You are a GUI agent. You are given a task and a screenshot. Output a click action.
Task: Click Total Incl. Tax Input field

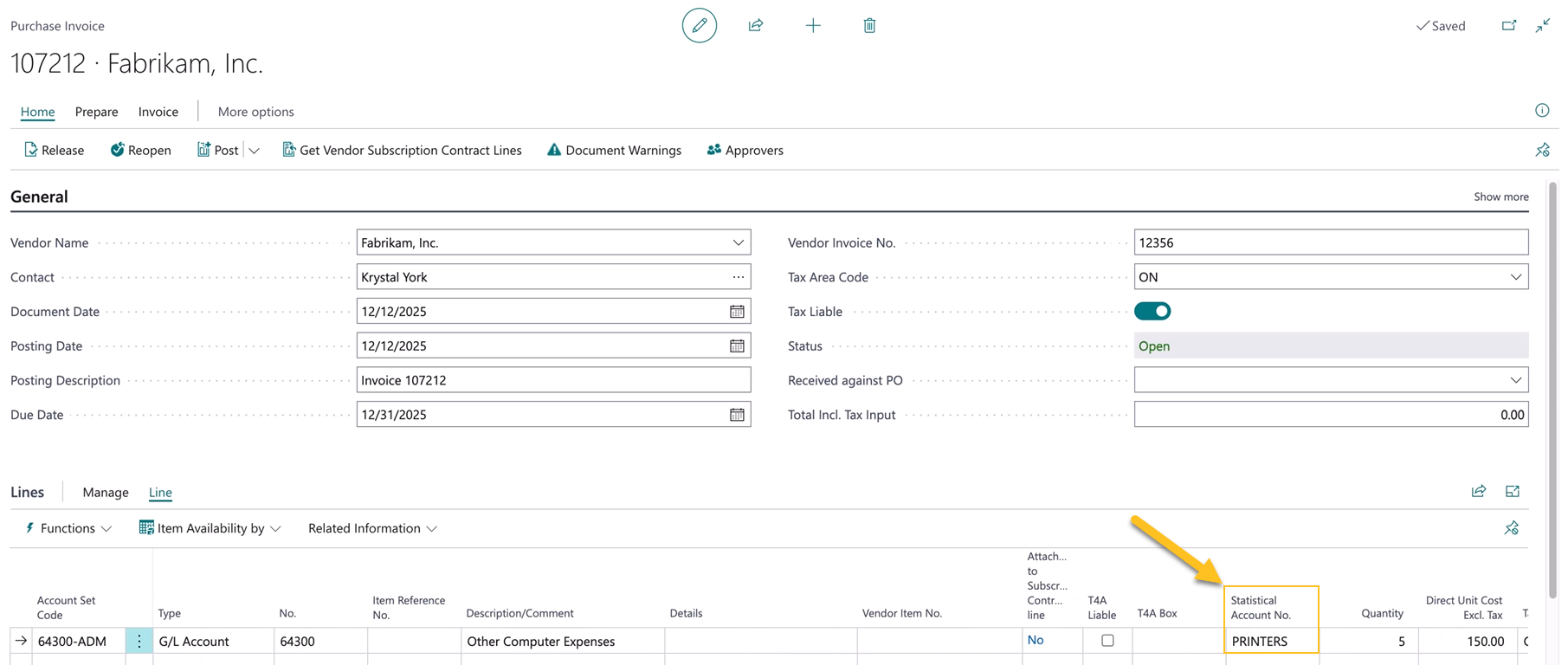1331,415
